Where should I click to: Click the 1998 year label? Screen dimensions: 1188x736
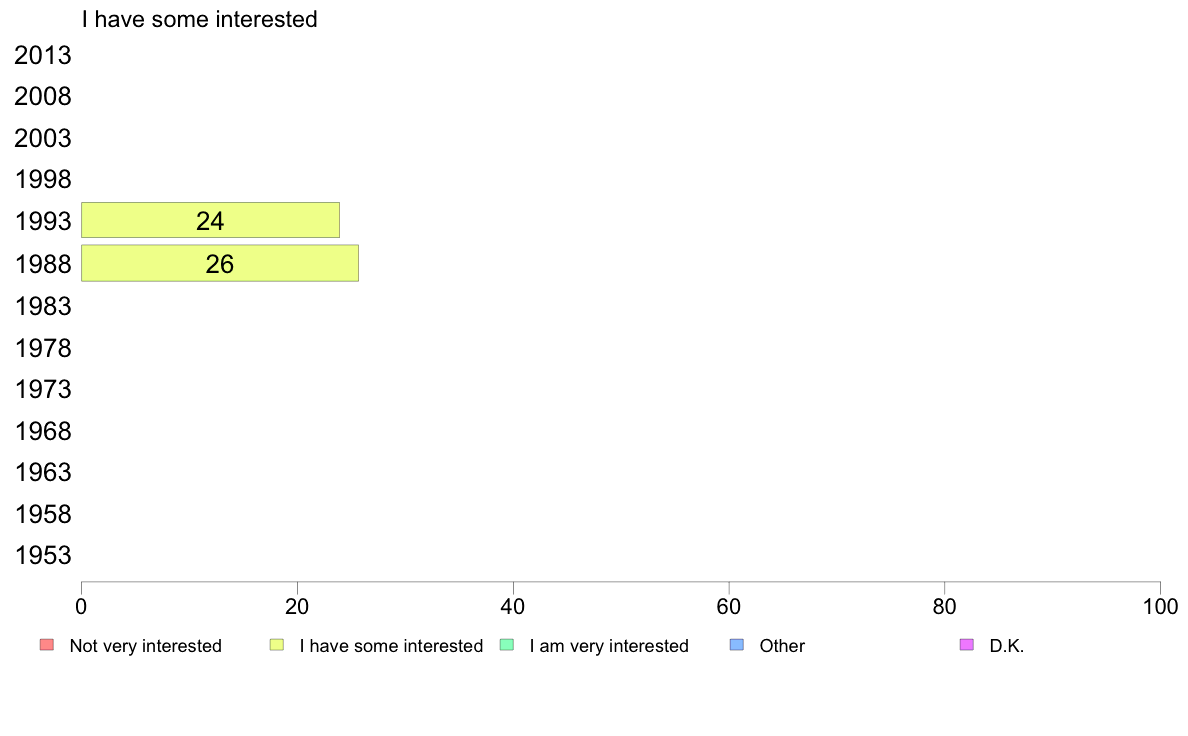43,180
